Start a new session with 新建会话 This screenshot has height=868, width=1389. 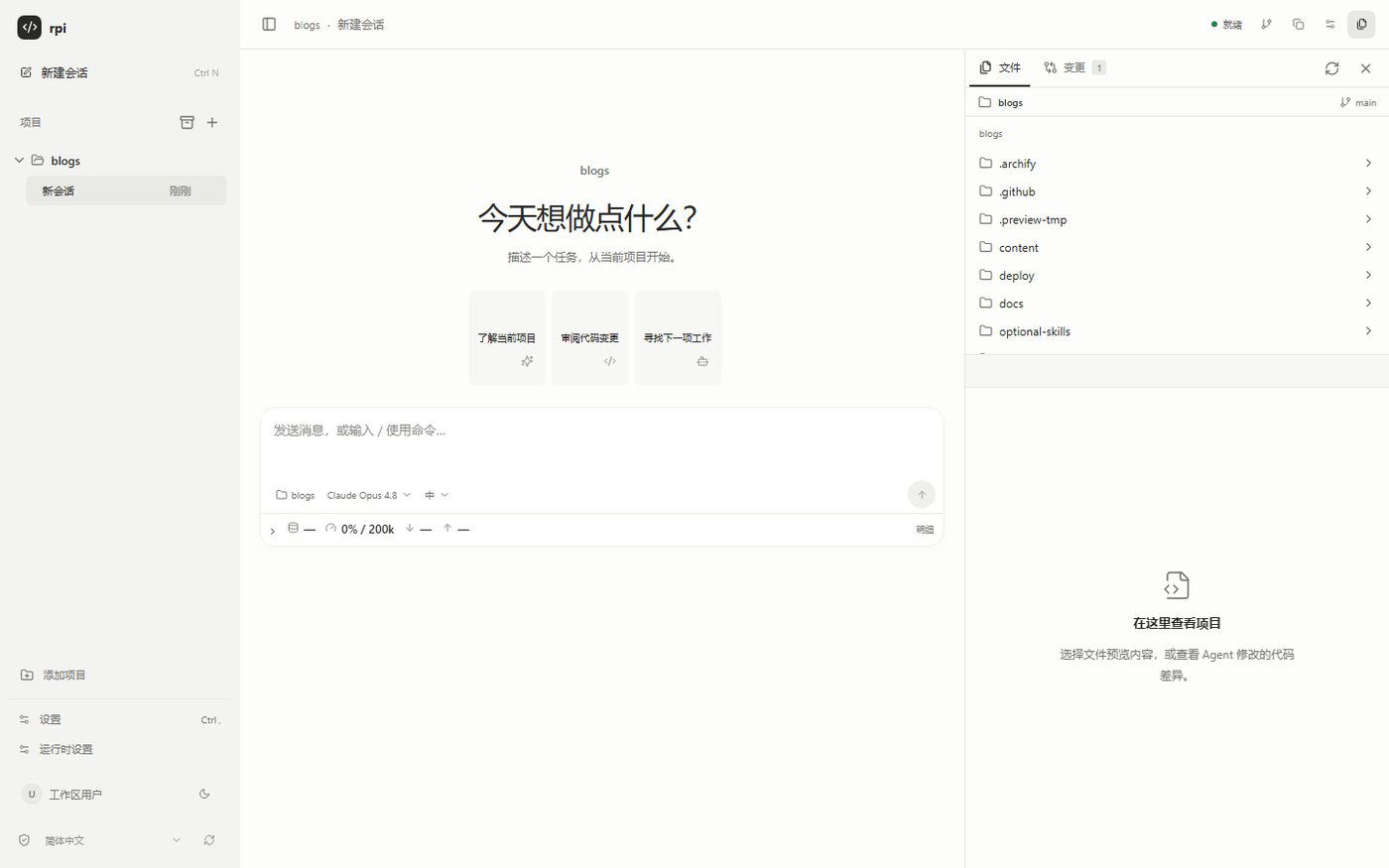(119, 72)
